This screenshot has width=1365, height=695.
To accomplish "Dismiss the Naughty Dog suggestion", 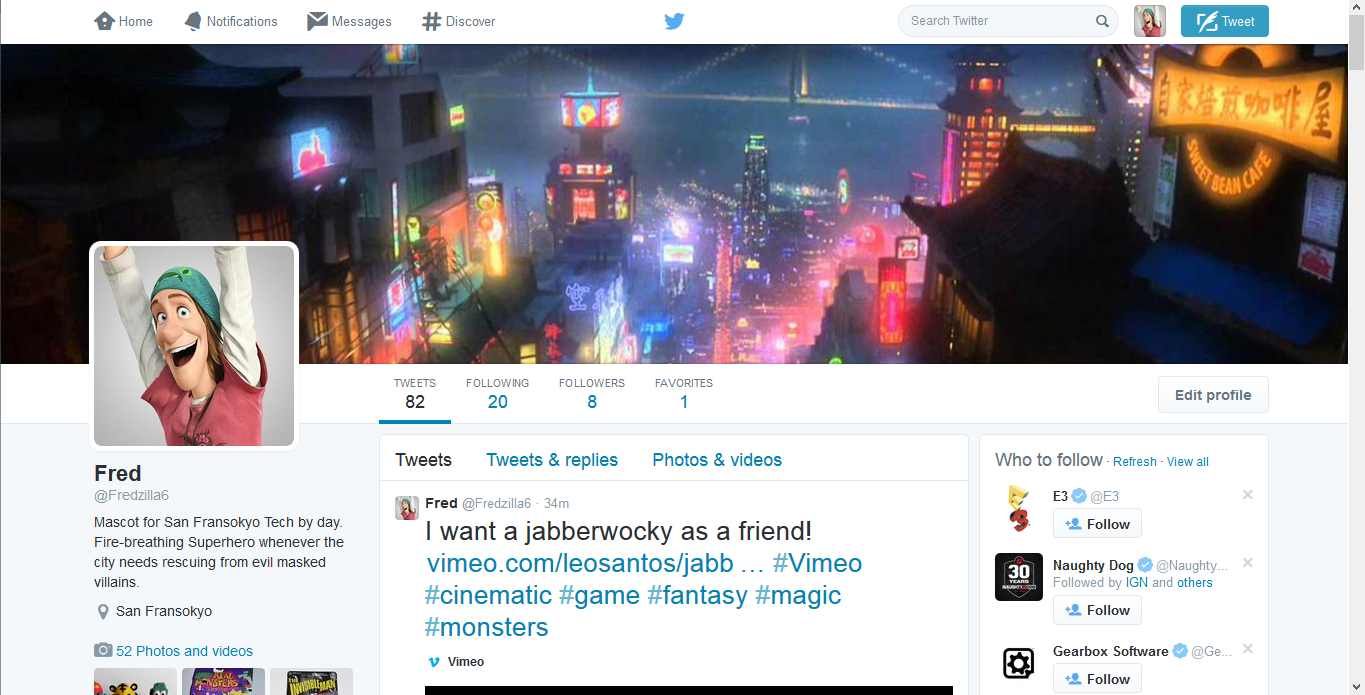I will 1247,564.
